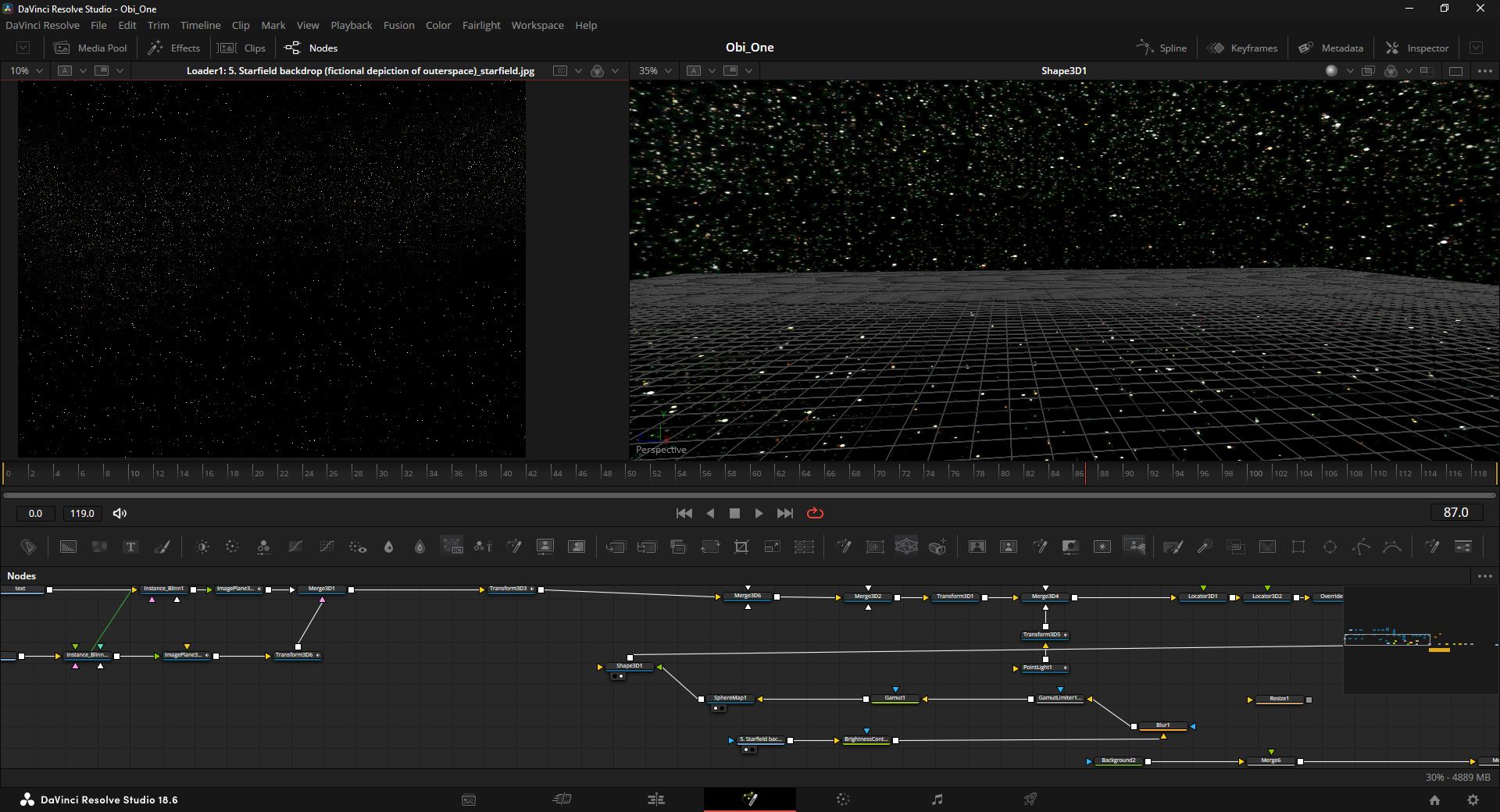Toggle the Keyframes editor panel
1500x812 pixels.
1242,48
